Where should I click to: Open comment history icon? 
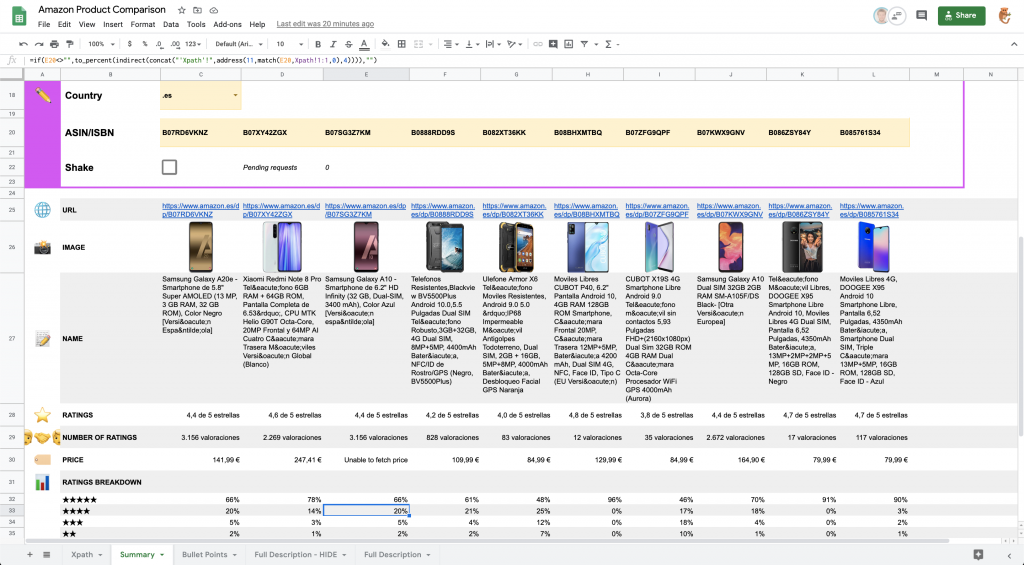pos(921,15)
